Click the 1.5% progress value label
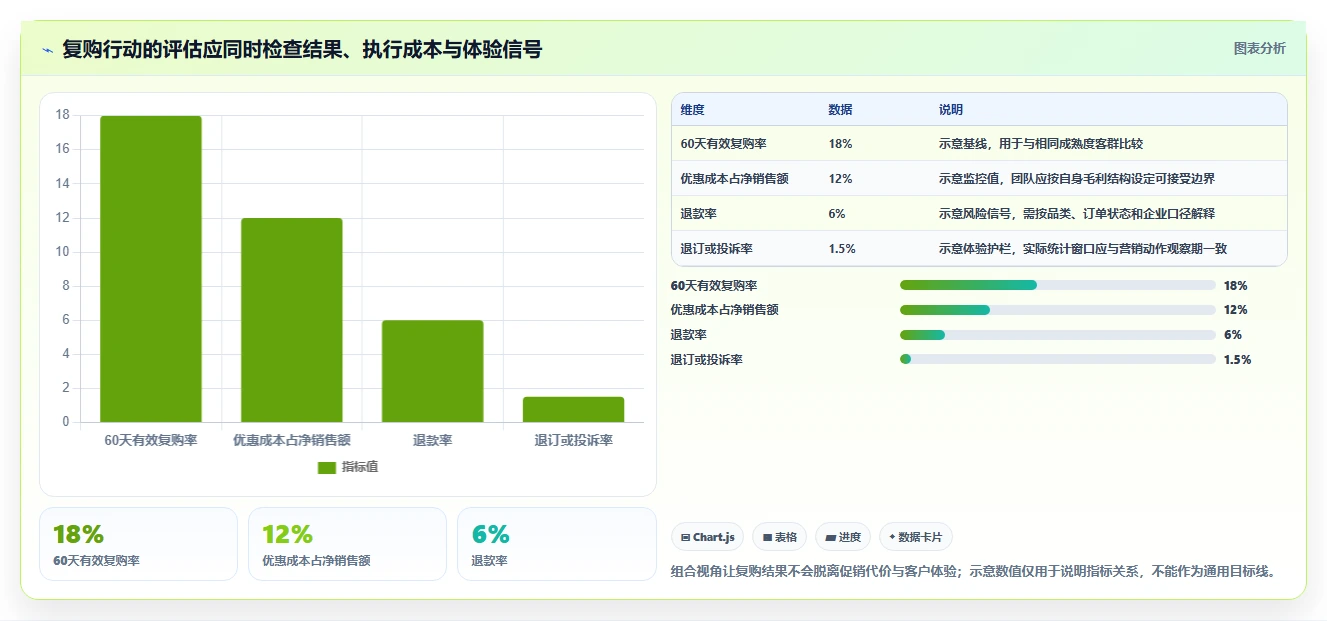This screenshot has width=1327, height=621. [1237, 359]
